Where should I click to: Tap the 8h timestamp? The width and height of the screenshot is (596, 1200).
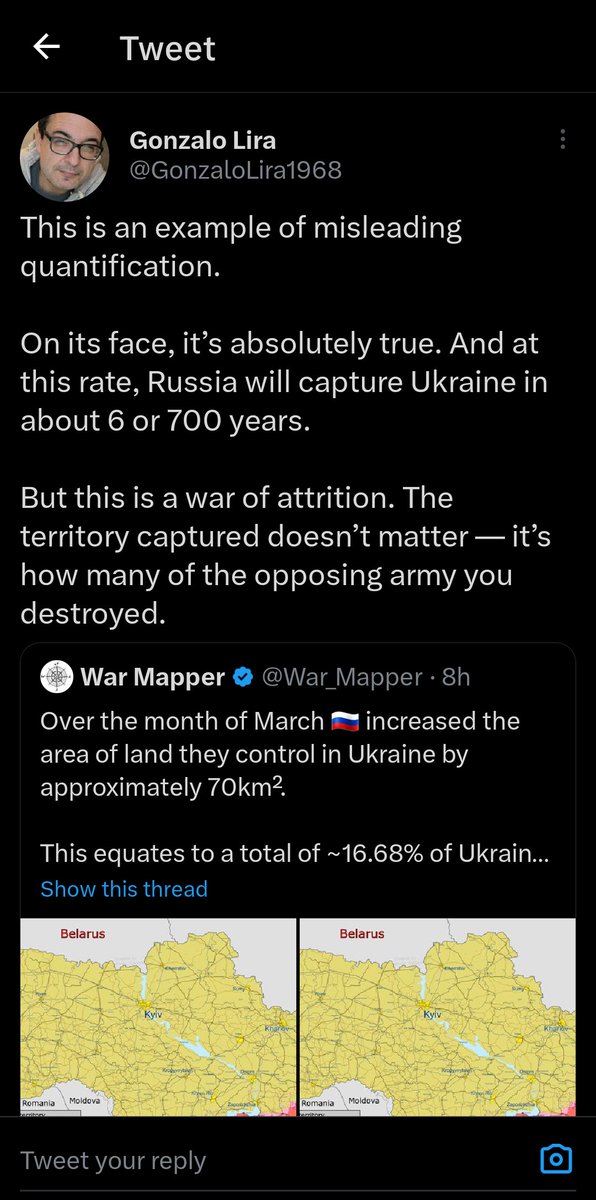point(456,677)
